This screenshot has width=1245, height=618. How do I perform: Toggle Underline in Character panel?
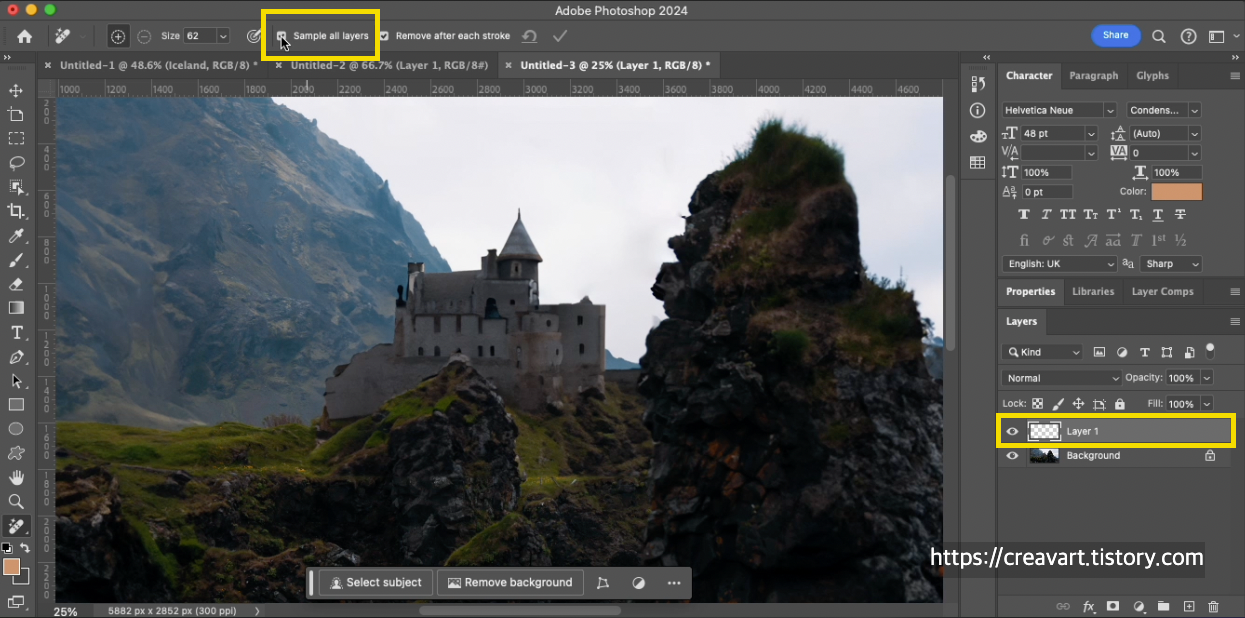click(x=1158, y=215)
